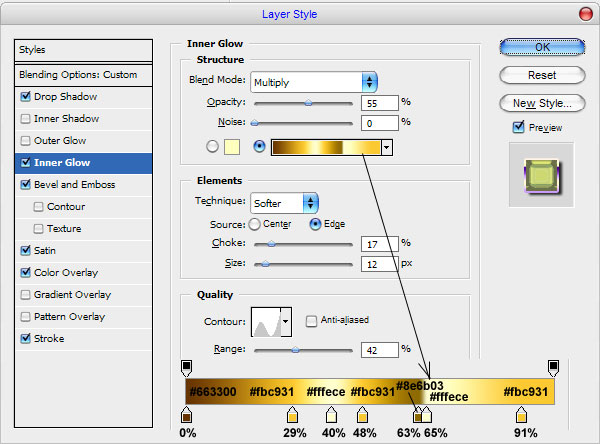The image size is (600, 444).
Task: Enable the Contour sub-option checkbox
Action: pos(38,207)
